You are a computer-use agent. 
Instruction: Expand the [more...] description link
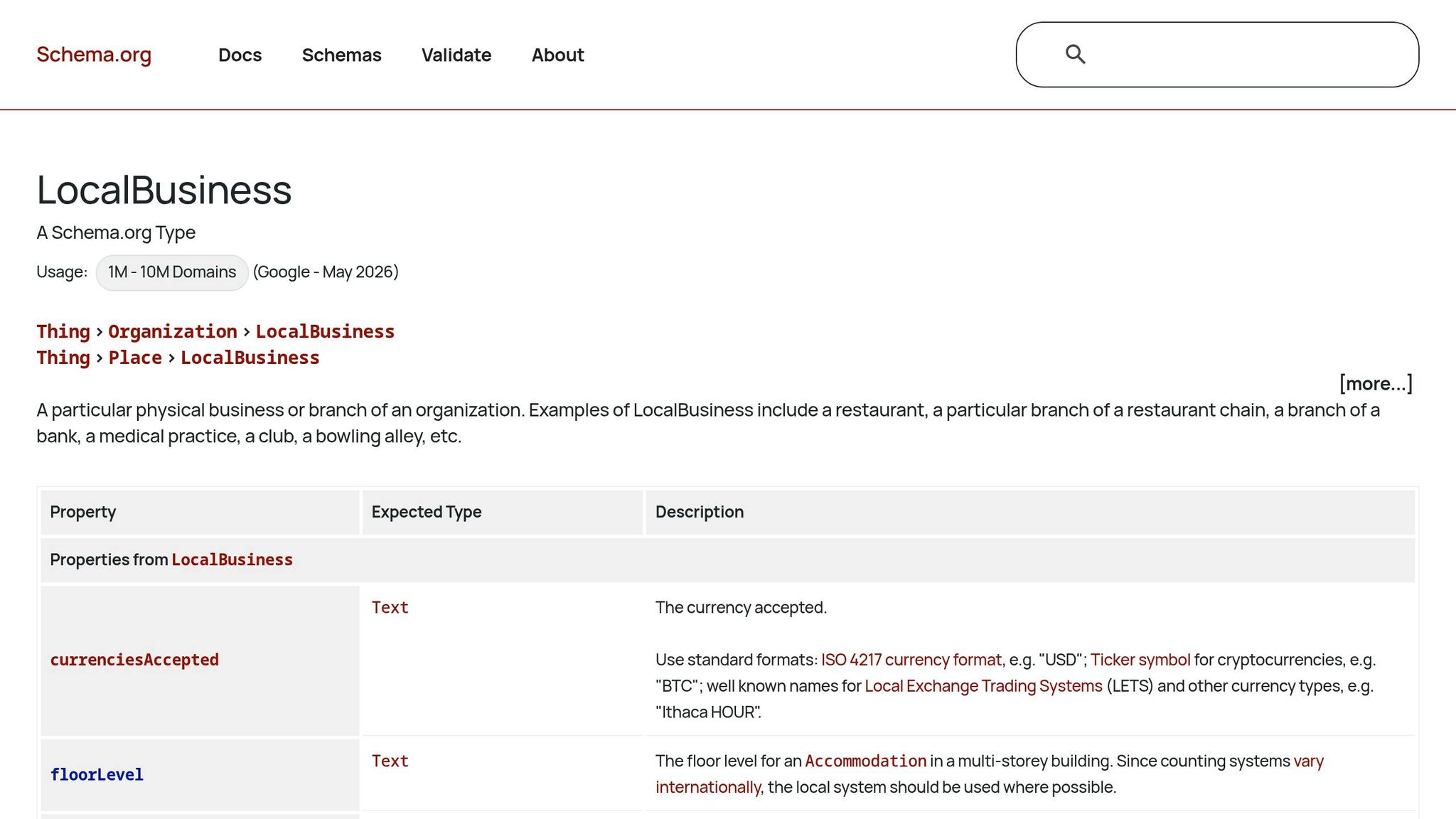1376,383
